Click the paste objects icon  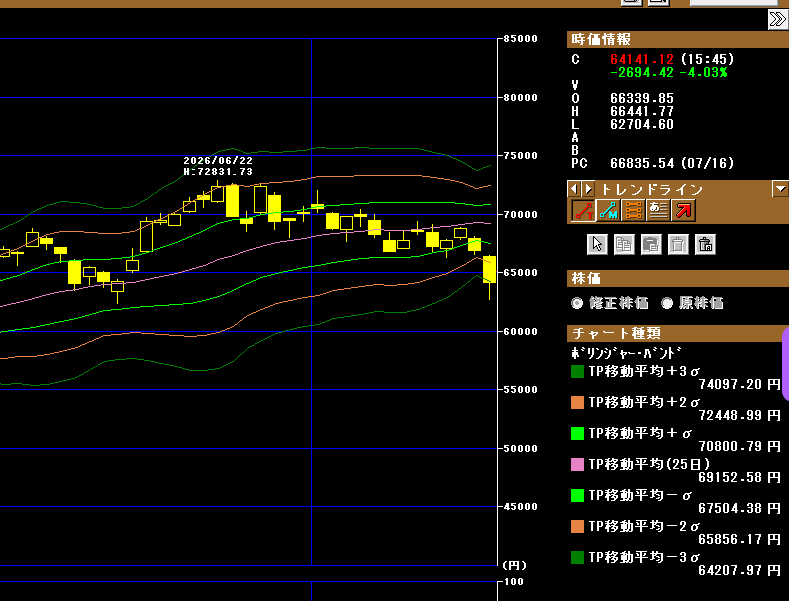[x=651, y=245]
